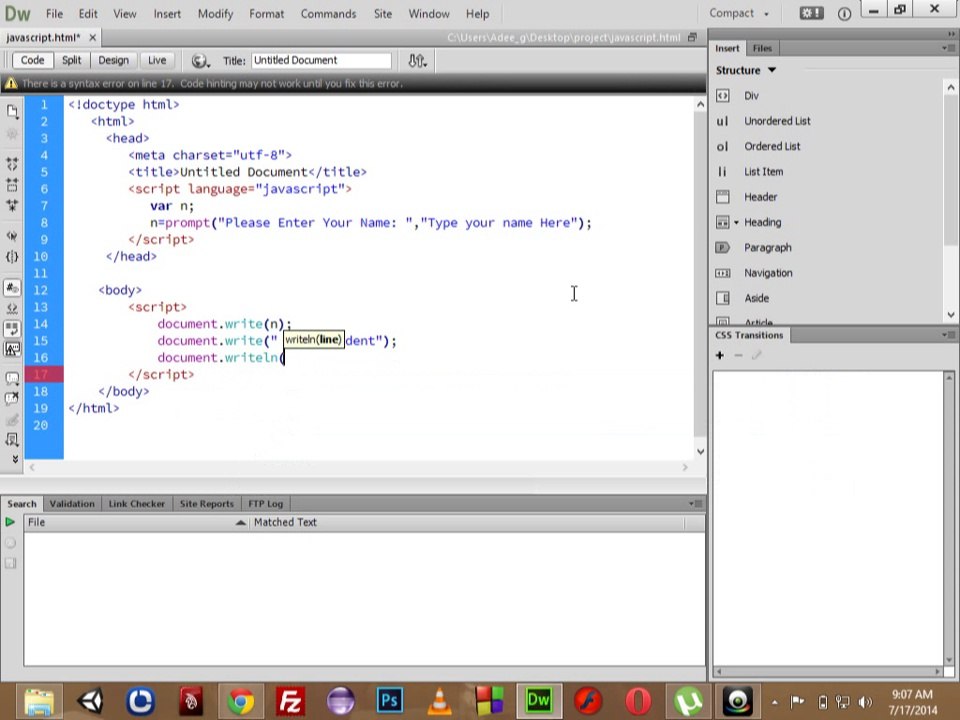
Task: Click the Expand All icon
Action: click(x=12, y=205)
